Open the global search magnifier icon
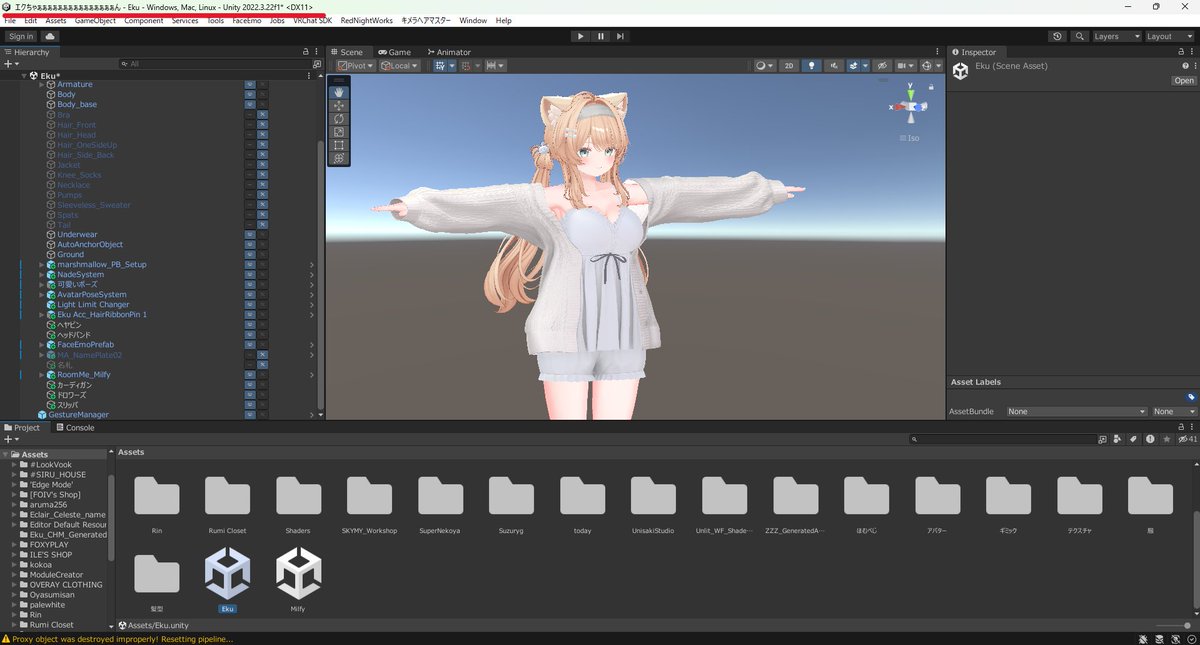Viewport: 1200px width, 645px height. [1080, 36]
